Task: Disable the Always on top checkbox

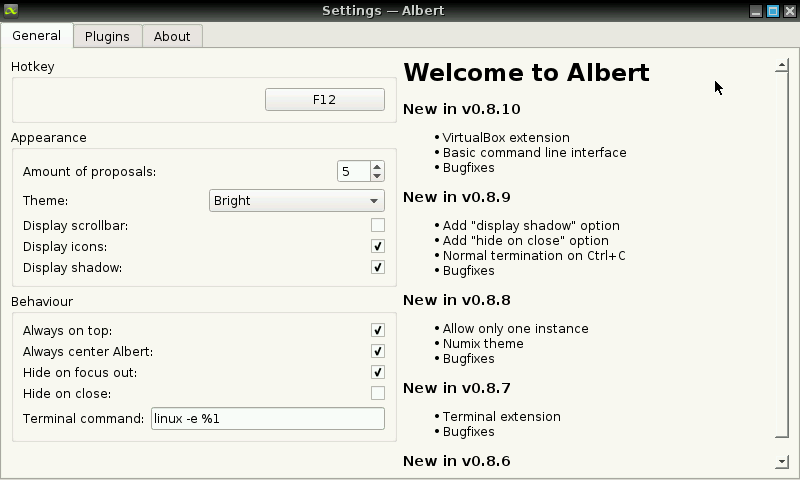Action: 378,331
